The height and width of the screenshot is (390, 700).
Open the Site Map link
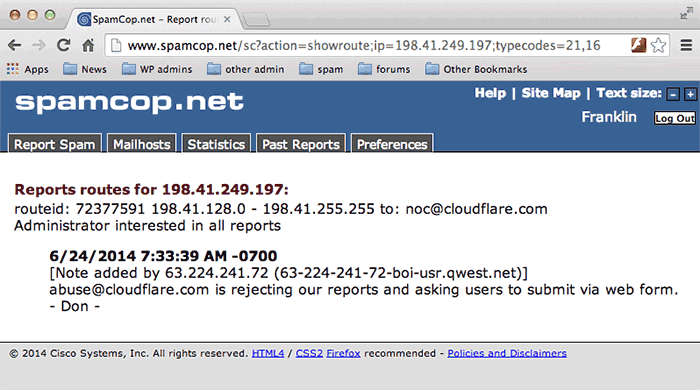pos(551,93)
